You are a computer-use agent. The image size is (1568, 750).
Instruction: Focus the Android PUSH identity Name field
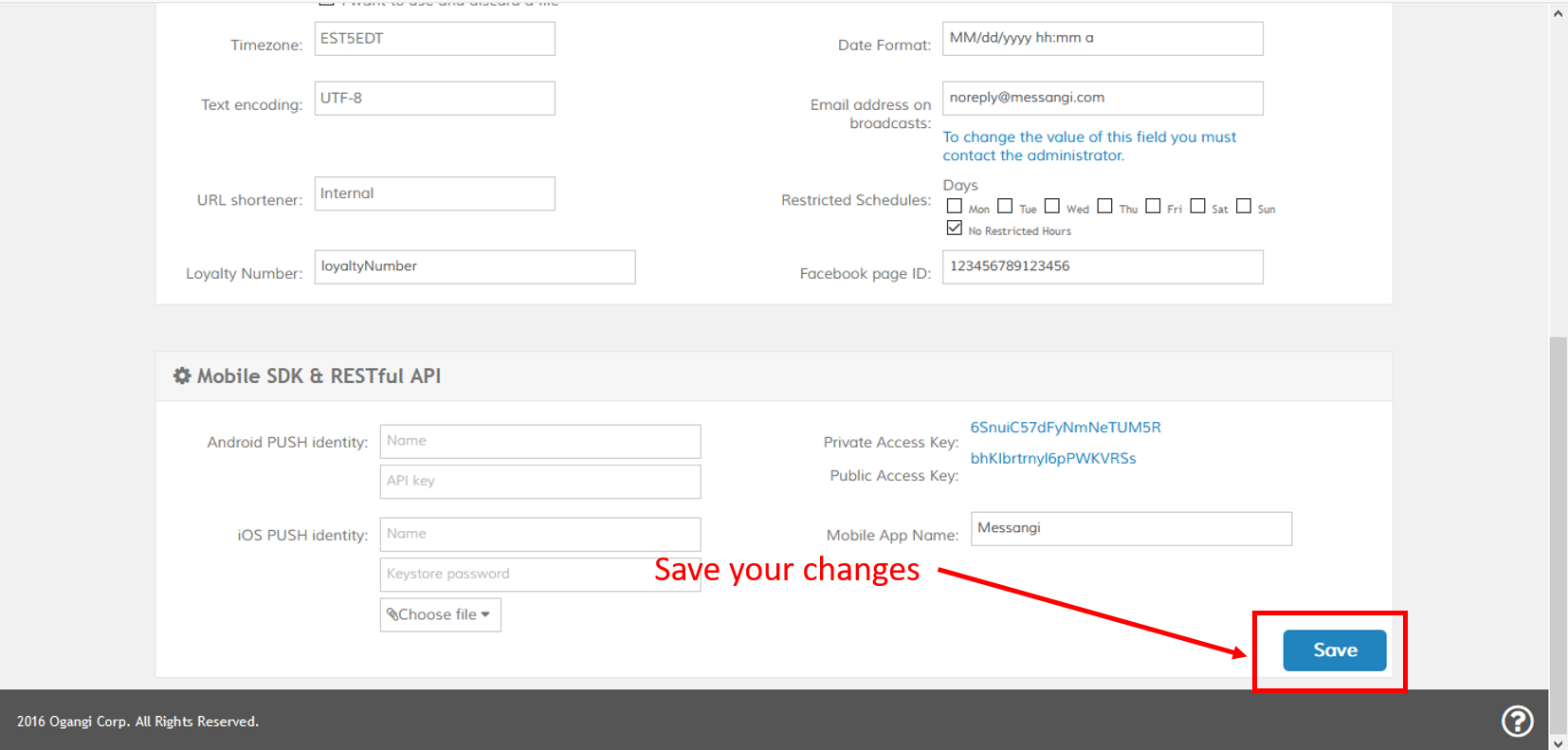(x=540, y=441)
